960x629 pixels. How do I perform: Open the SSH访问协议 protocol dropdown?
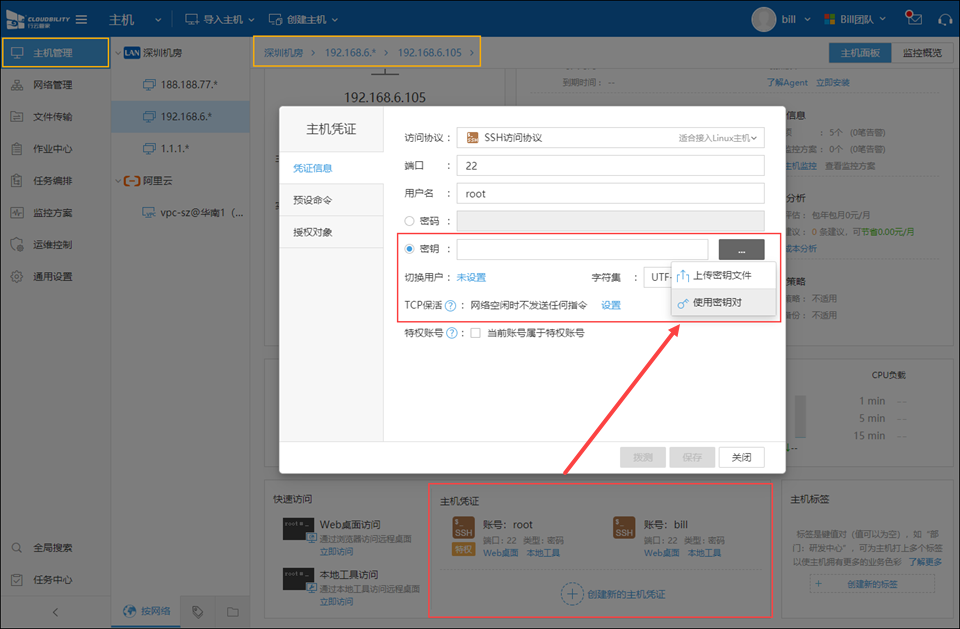click(x=610, y=137)
